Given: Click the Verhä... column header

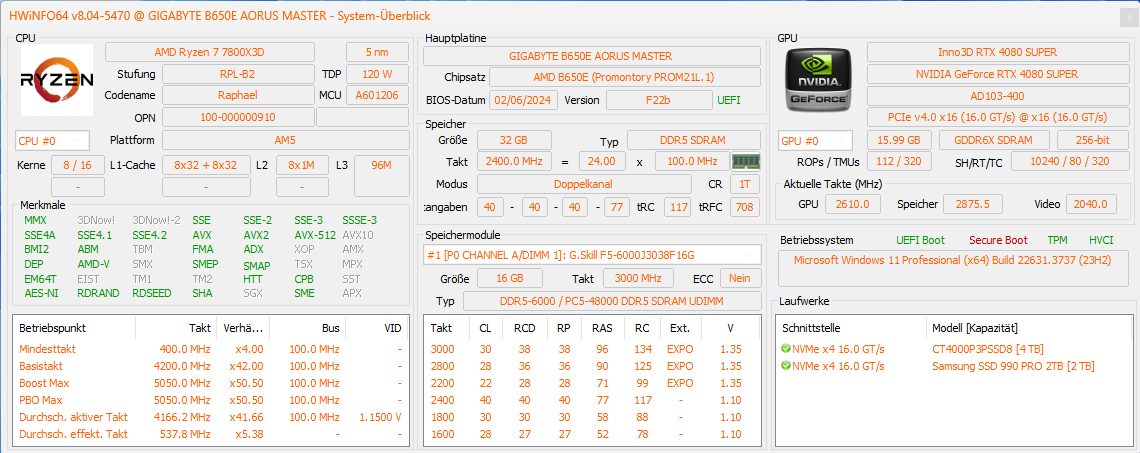Looking at the screenshot, I should (x=242, y=328).
